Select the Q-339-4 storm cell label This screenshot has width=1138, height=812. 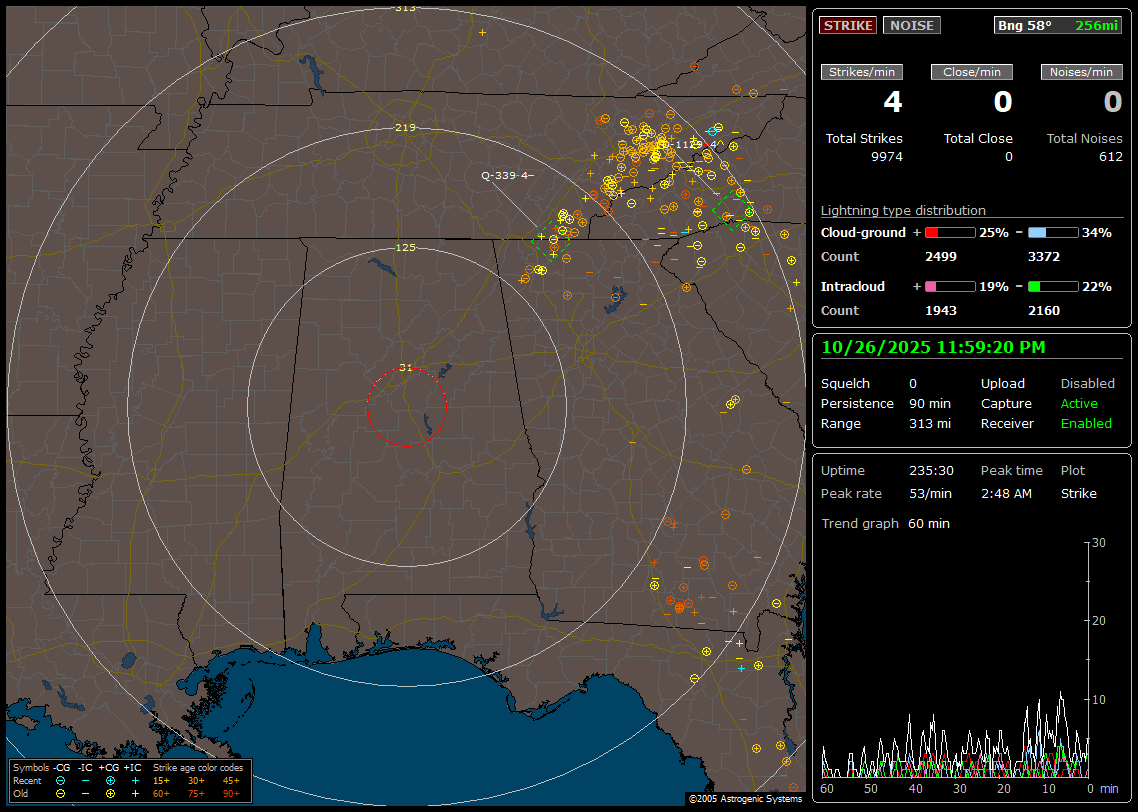(504, 176)
